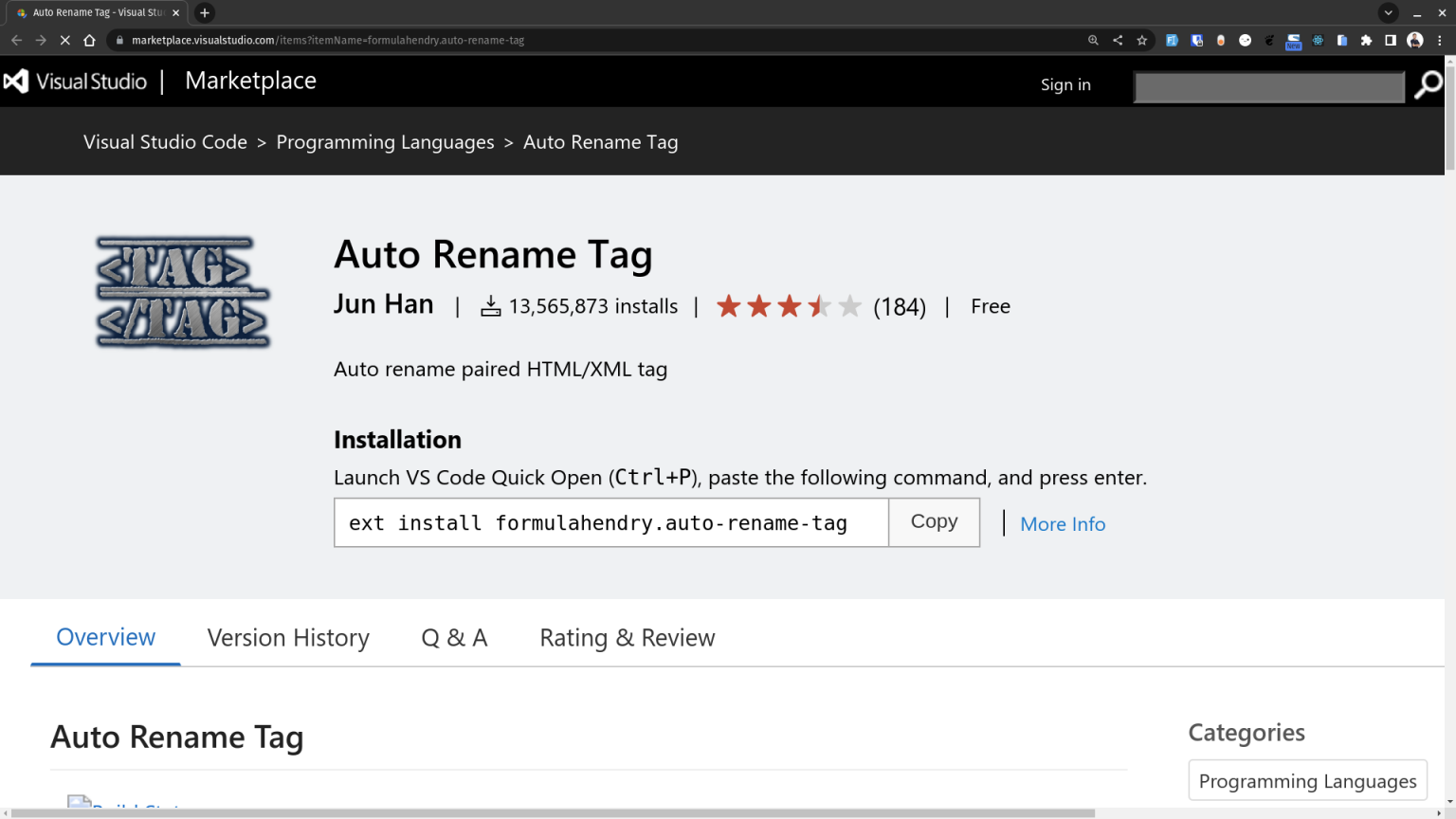Click the share page icon in address bar

click(1118, 40)
